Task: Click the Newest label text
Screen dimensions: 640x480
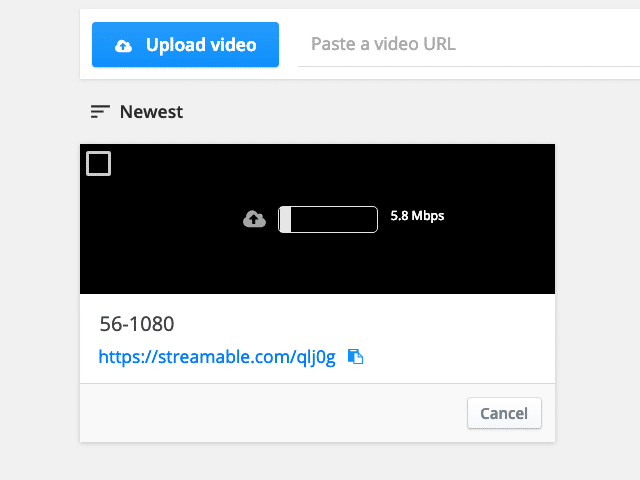Action: (x=151, y=111)
